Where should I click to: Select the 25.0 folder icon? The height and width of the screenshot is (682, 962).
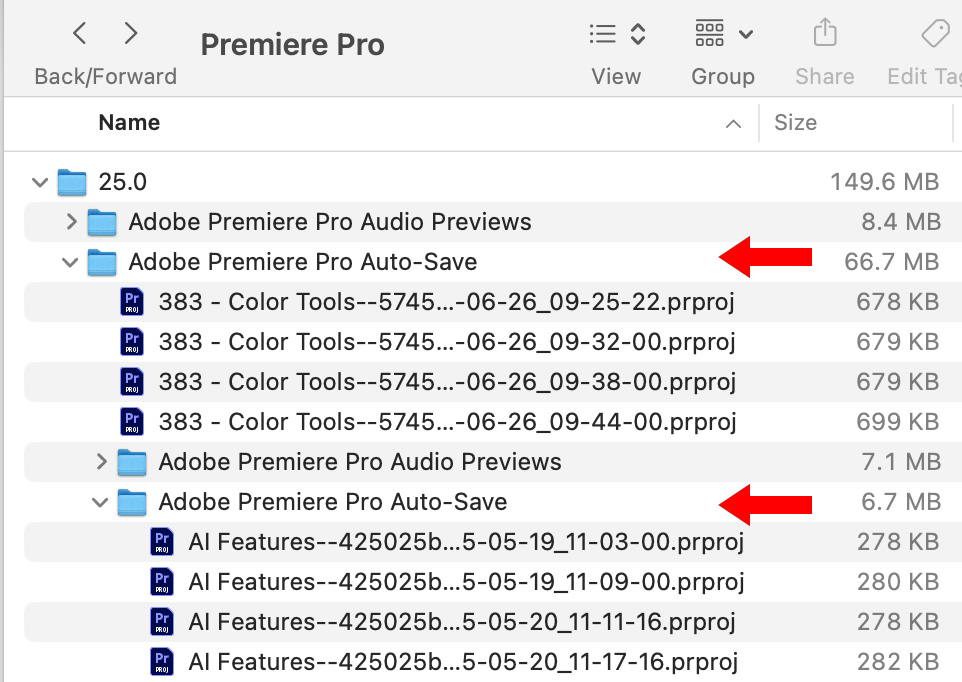(72, 182)
